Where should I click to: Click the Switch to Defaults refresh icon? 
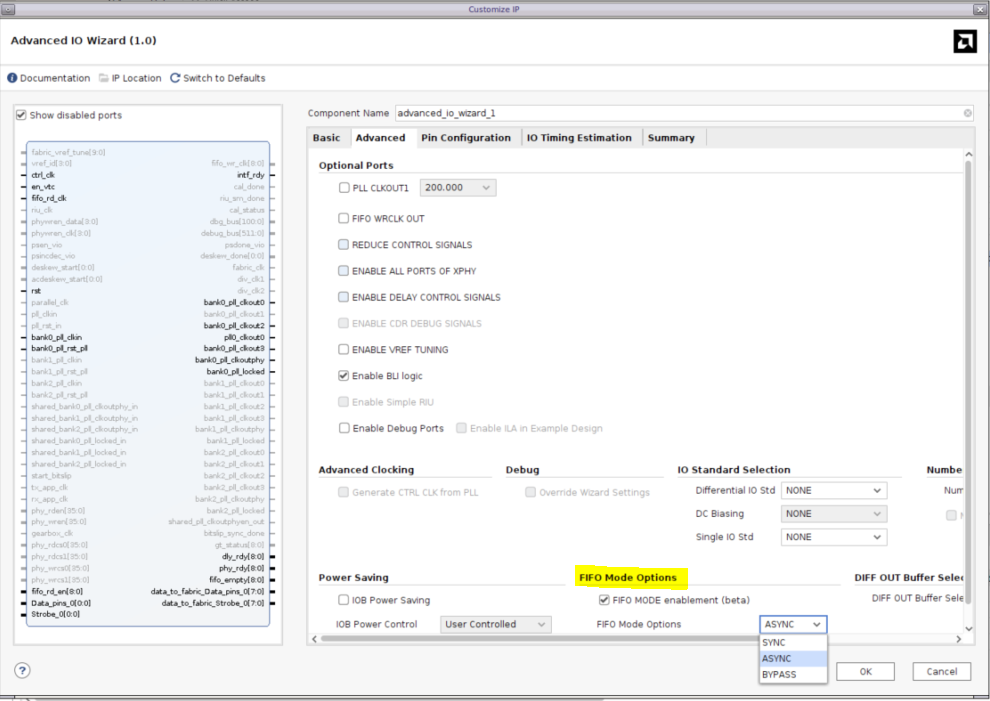(174, 77)
